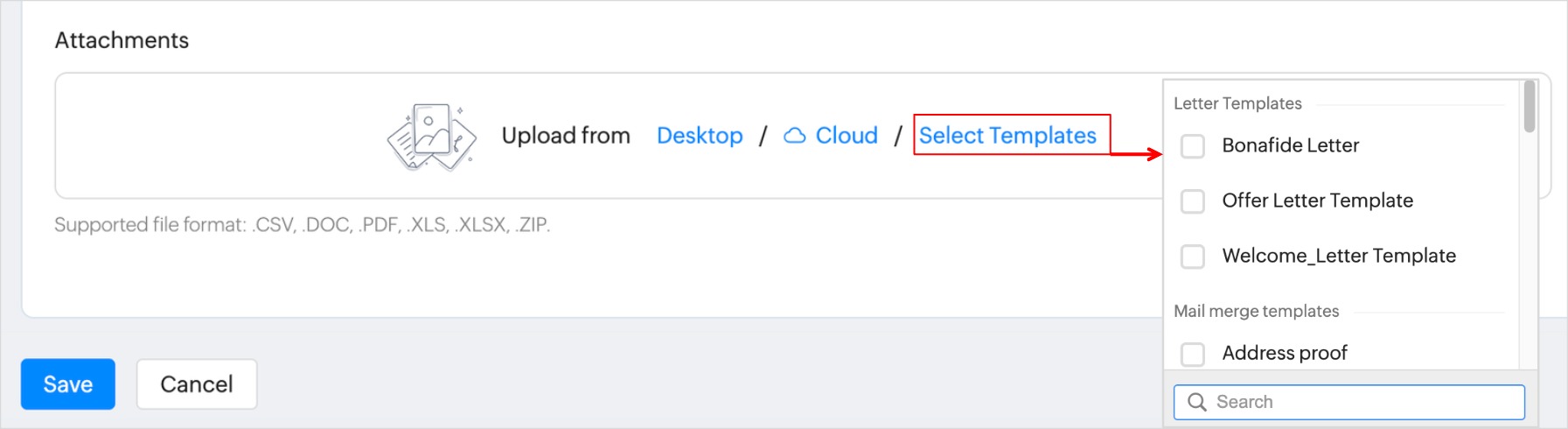
Task: Click the cloud icon beside Cloud
Action: click(794, 136)
